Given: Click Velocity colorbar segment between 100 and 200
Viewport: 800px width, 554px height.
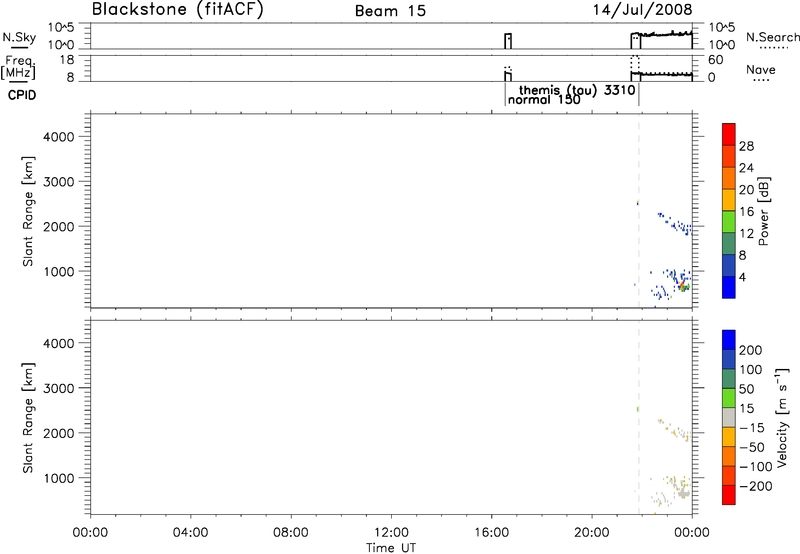Looking at the screenshot, I should (x=729, y=359).
